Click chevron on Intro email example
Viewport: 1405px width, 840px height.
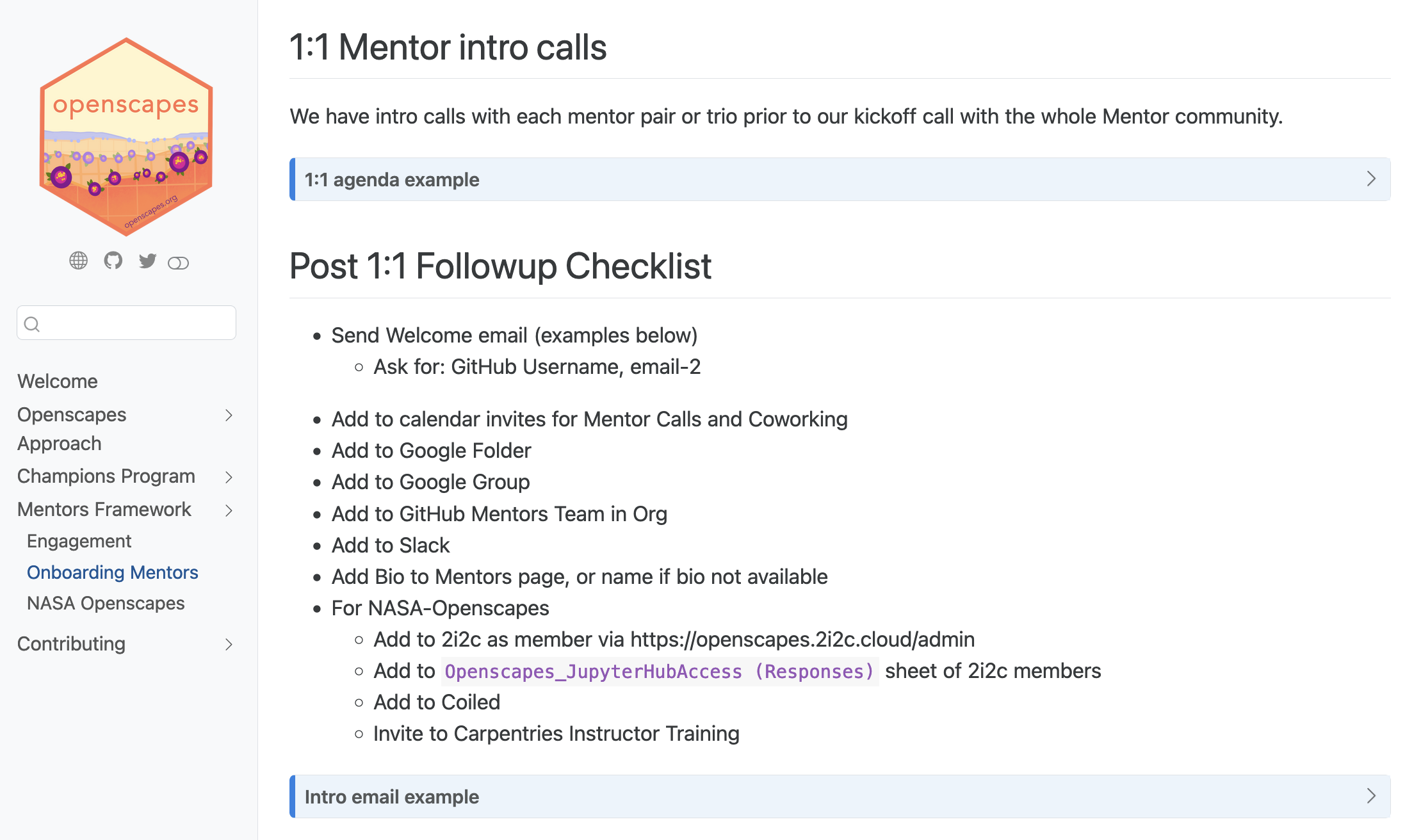(1371, 796)
